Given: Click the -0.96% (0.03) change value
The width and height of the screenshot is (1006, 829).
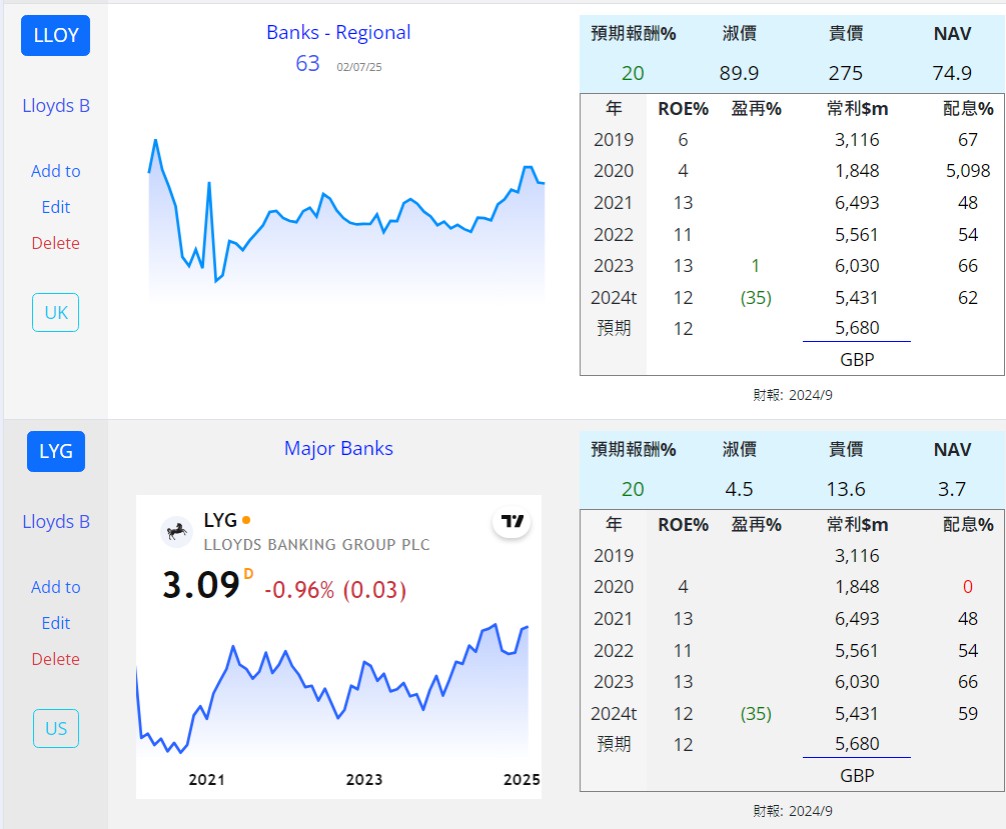Looking at the screenshot, I should coord(336,590).
